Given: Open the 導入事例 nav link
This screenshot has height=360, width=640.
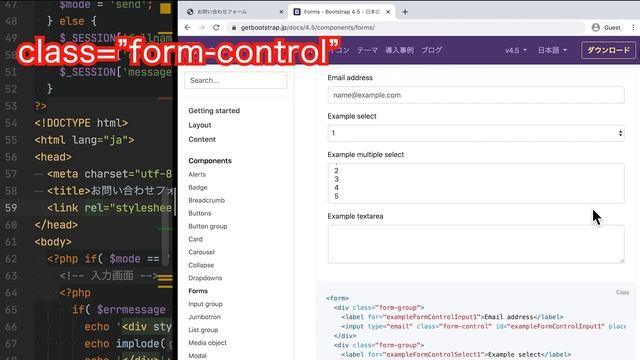Looking at the screenshot, I should point(399,50).
